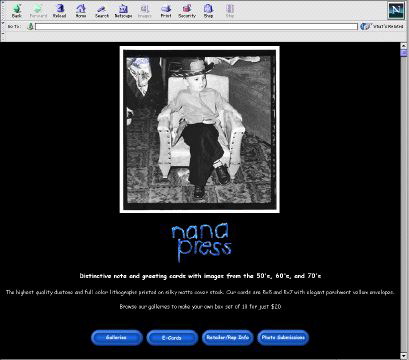Image resolution: width=409 pixels, height=360 pixels.
Task: Open the What's Related button
Action: pyautogui.click(x=382, y=26)
